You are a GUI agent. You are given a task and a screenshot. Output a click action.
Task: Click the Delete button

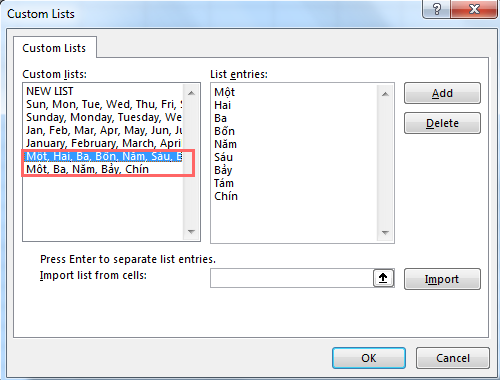442,123
